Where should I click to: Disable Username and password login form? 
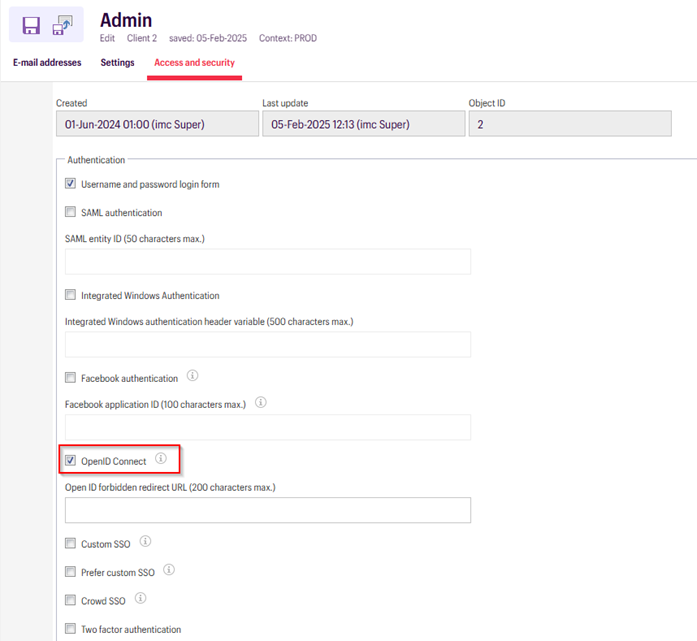tap(70, 184)
